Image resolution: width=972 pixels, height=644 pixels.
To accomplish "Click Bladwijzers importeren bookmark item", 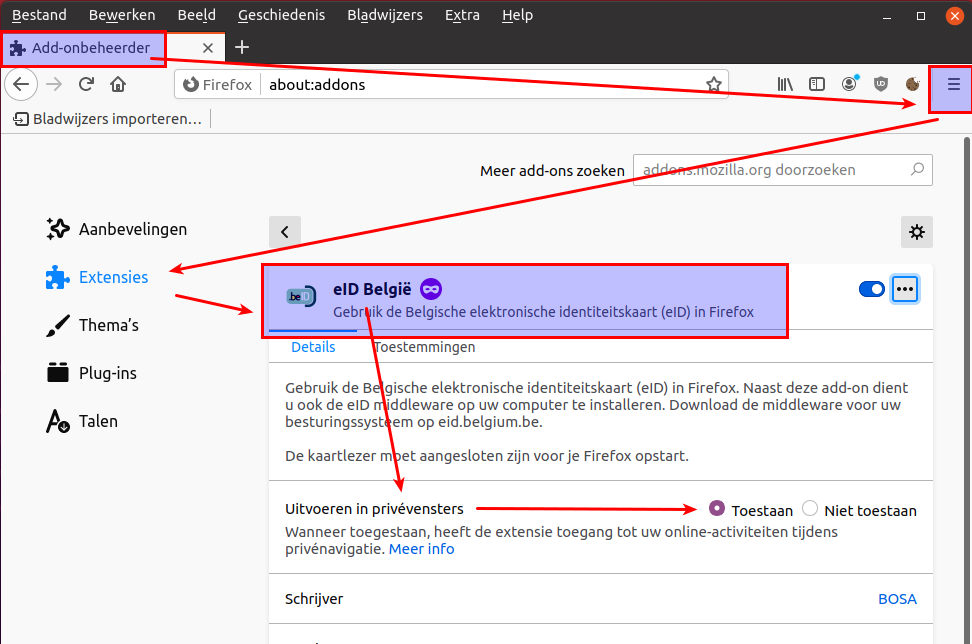I will 108,118.
